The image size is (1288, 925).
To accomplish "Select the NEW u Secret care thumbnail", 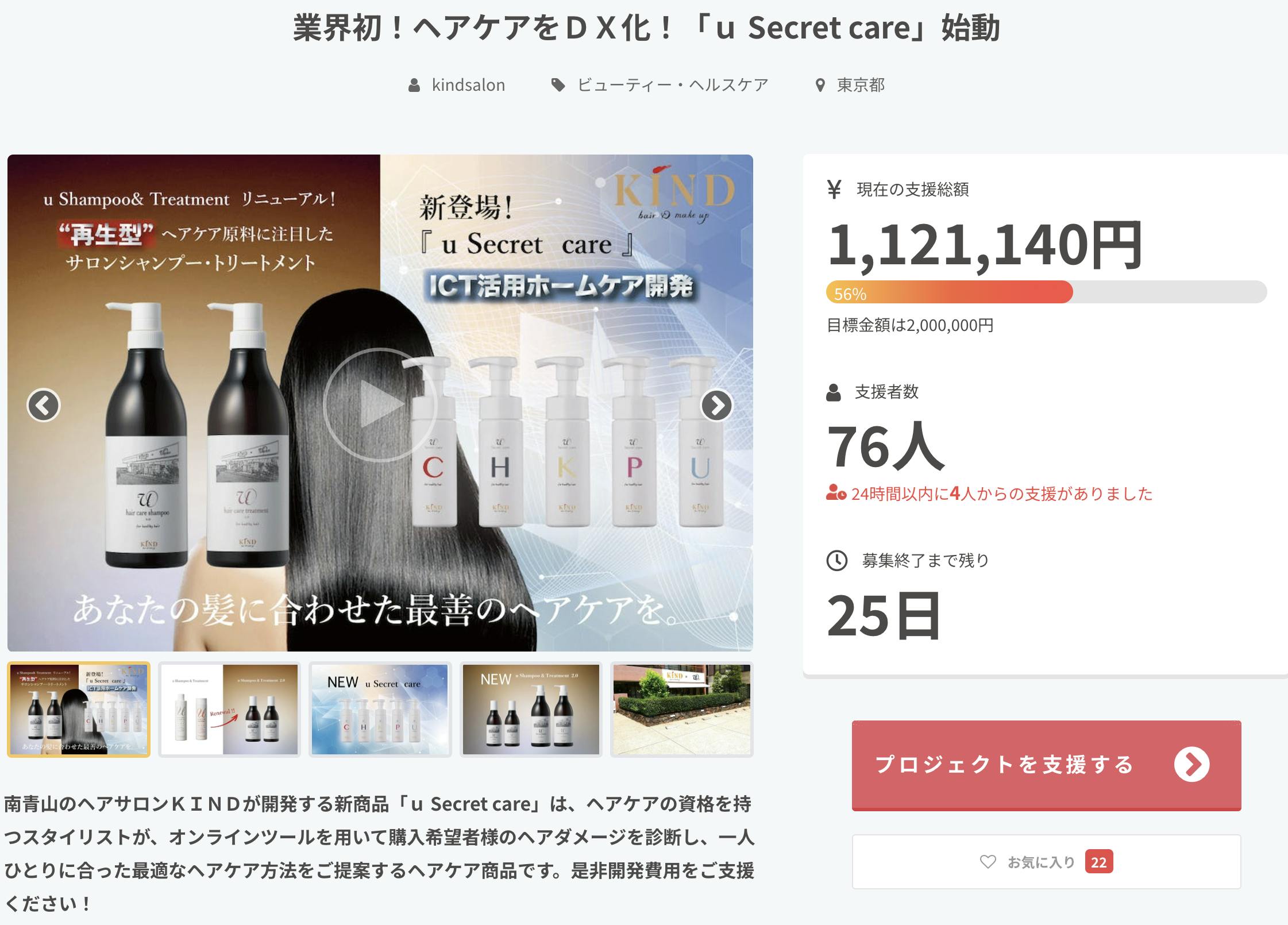I will coord(380,710).
